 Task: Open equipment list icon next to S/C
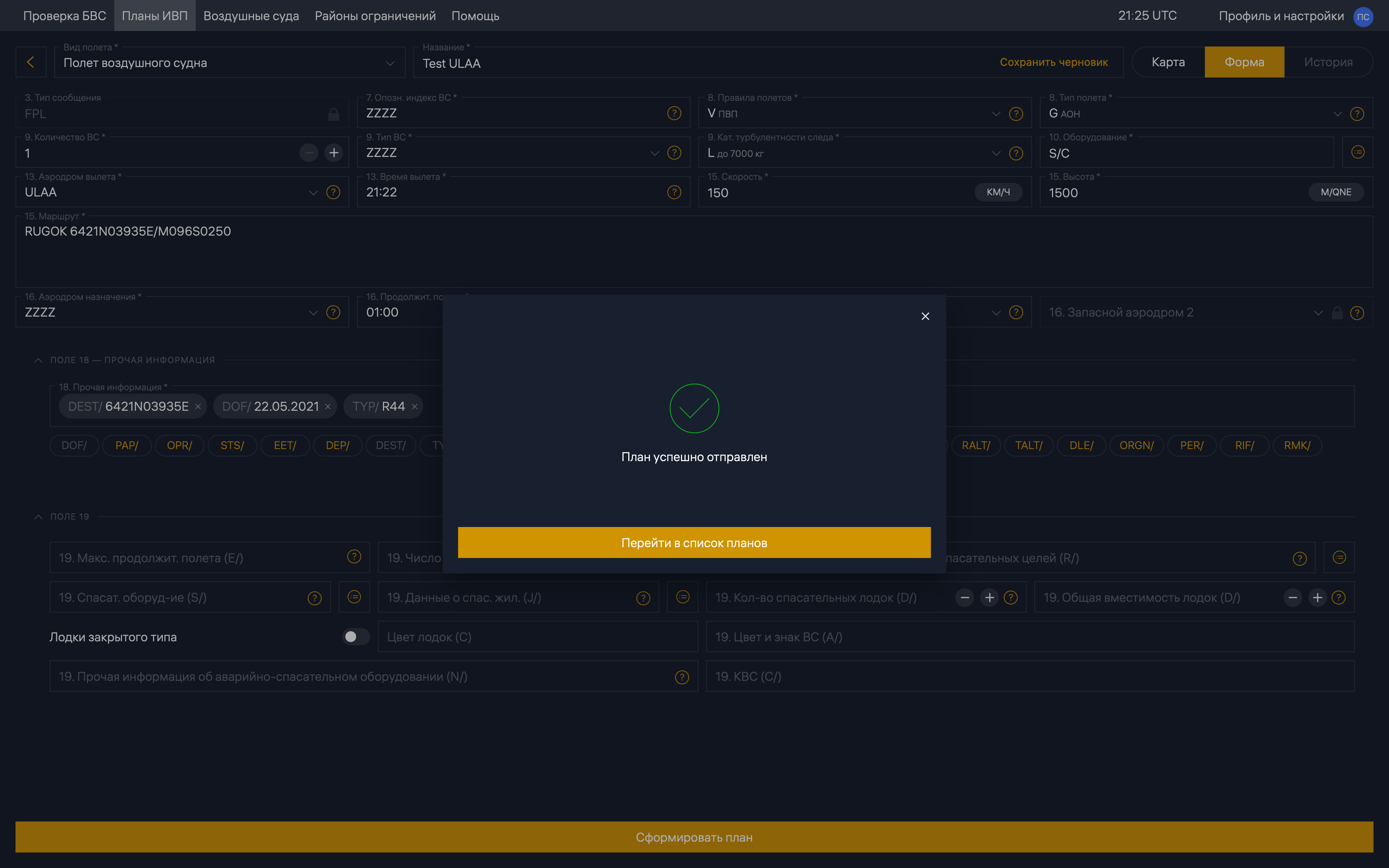click(1358, 152)
